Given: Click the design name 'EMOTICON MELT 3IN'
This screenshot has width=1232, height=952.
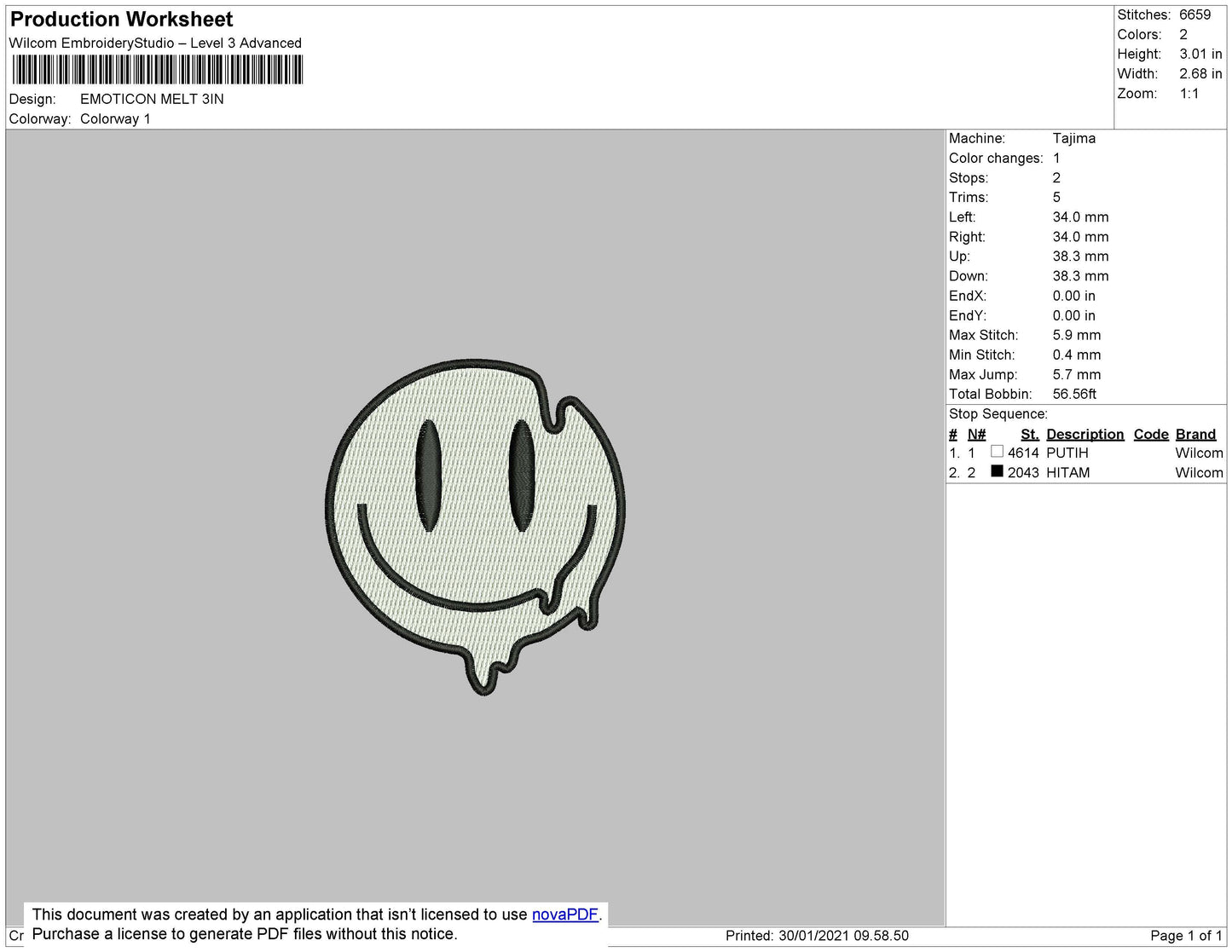Looking at the screenshot, I should pyautogui.click(x=152, y=99).
